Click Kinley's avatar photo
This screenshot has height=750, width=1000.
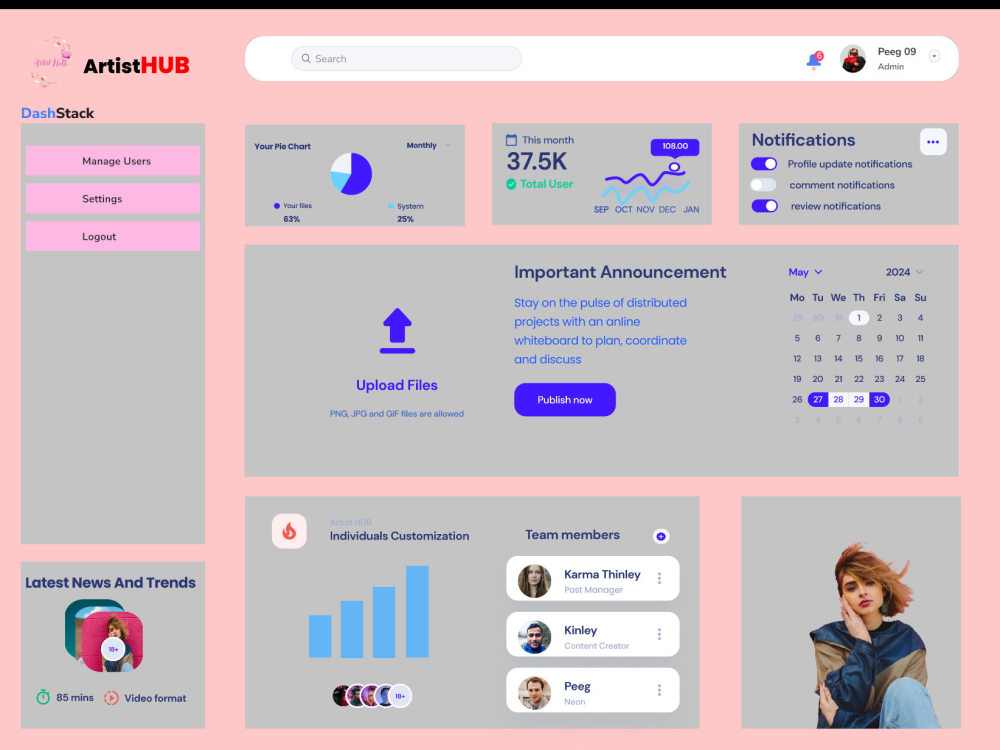coord(534,636)
